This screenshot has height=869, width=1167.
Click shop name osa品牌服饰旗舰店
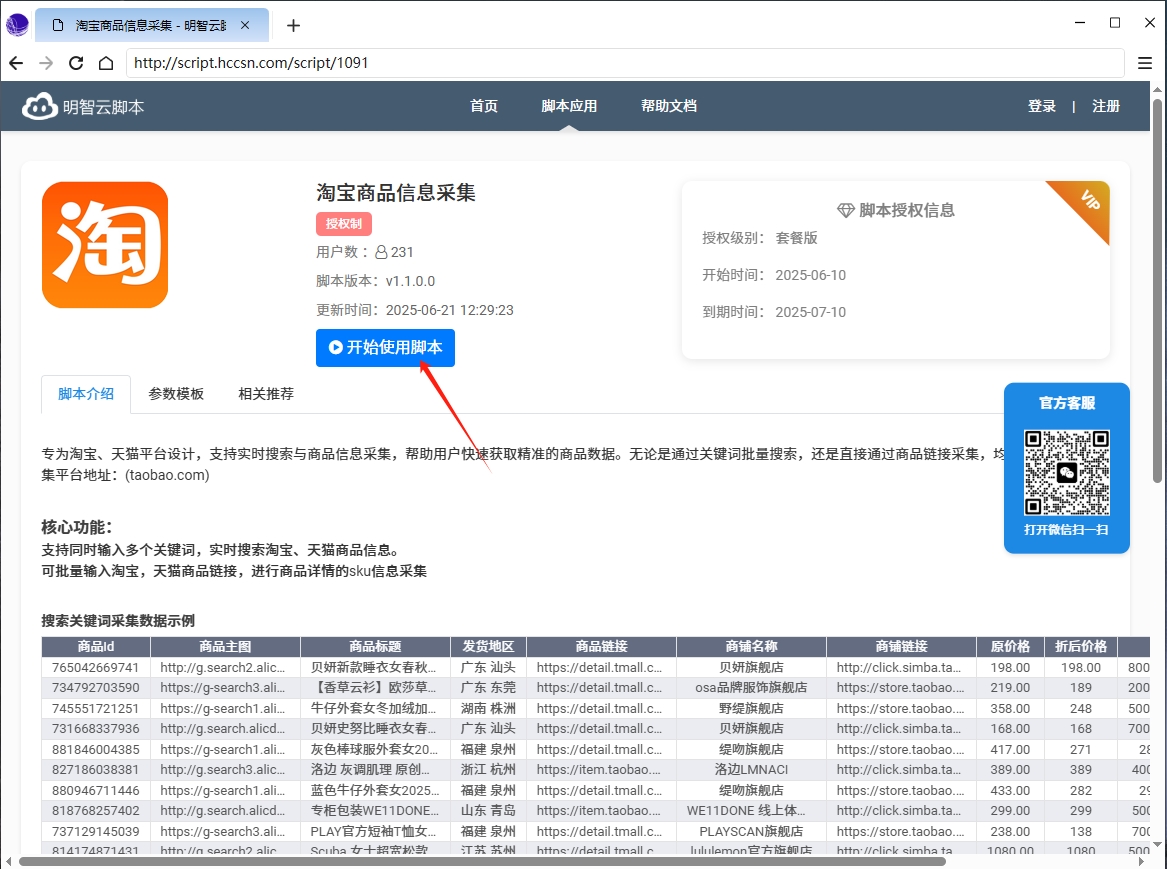point(751,687)
